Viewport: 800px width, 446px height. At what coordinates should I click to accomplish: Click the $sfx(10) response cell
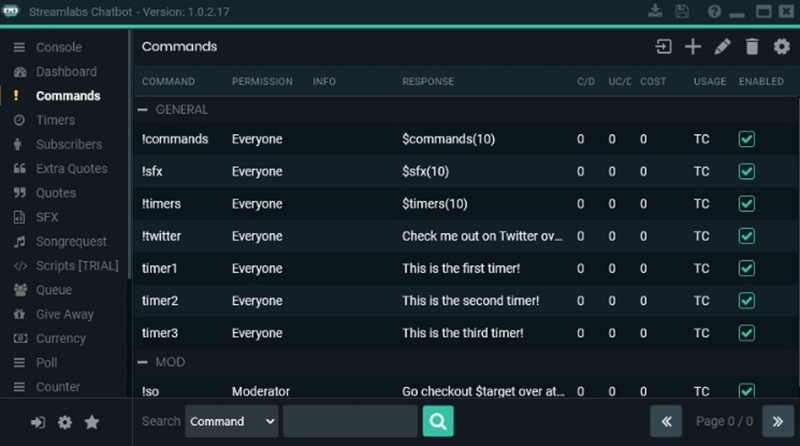[426, 171]
